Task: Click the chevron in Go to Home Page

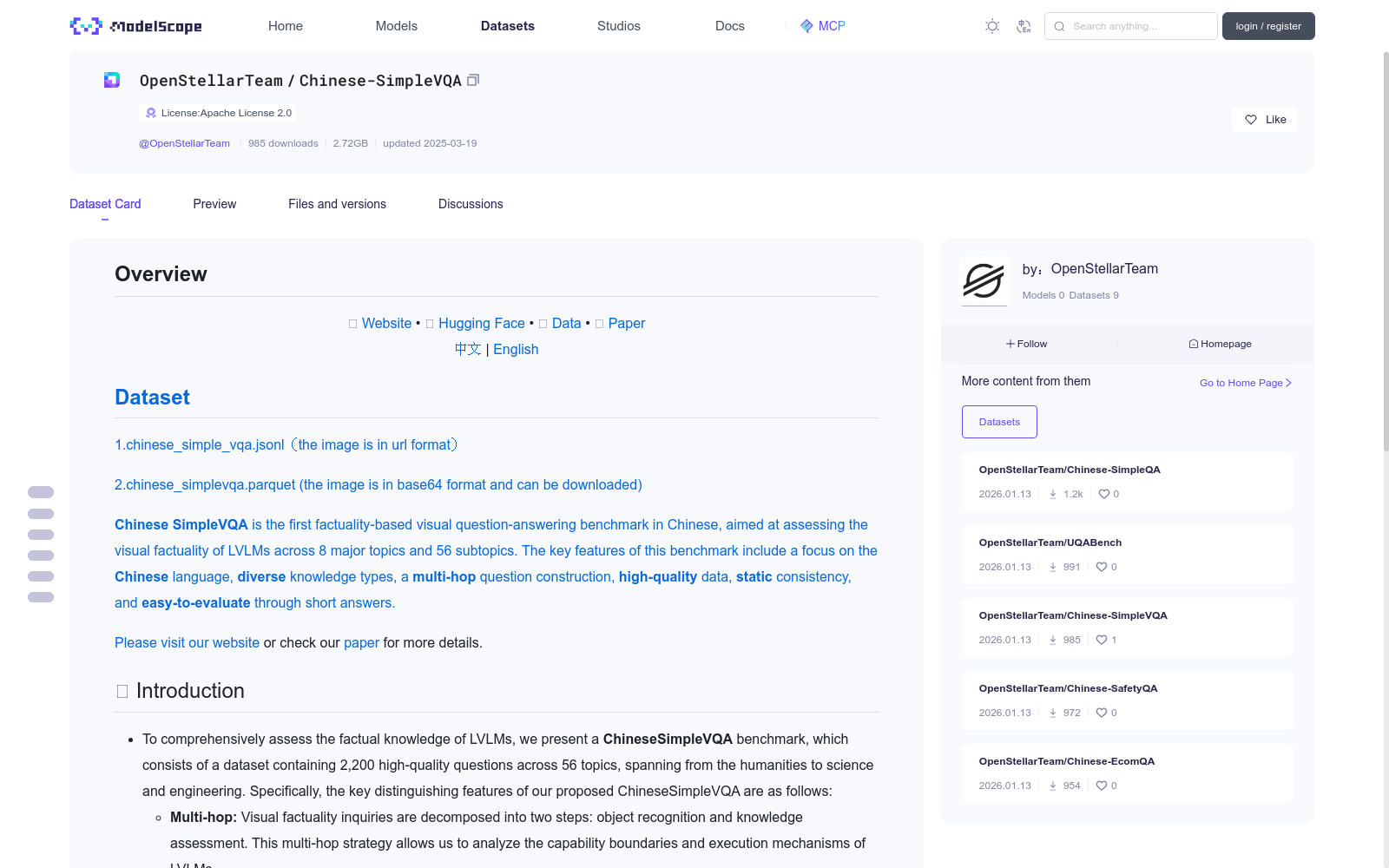Action: click(1288, 383)
